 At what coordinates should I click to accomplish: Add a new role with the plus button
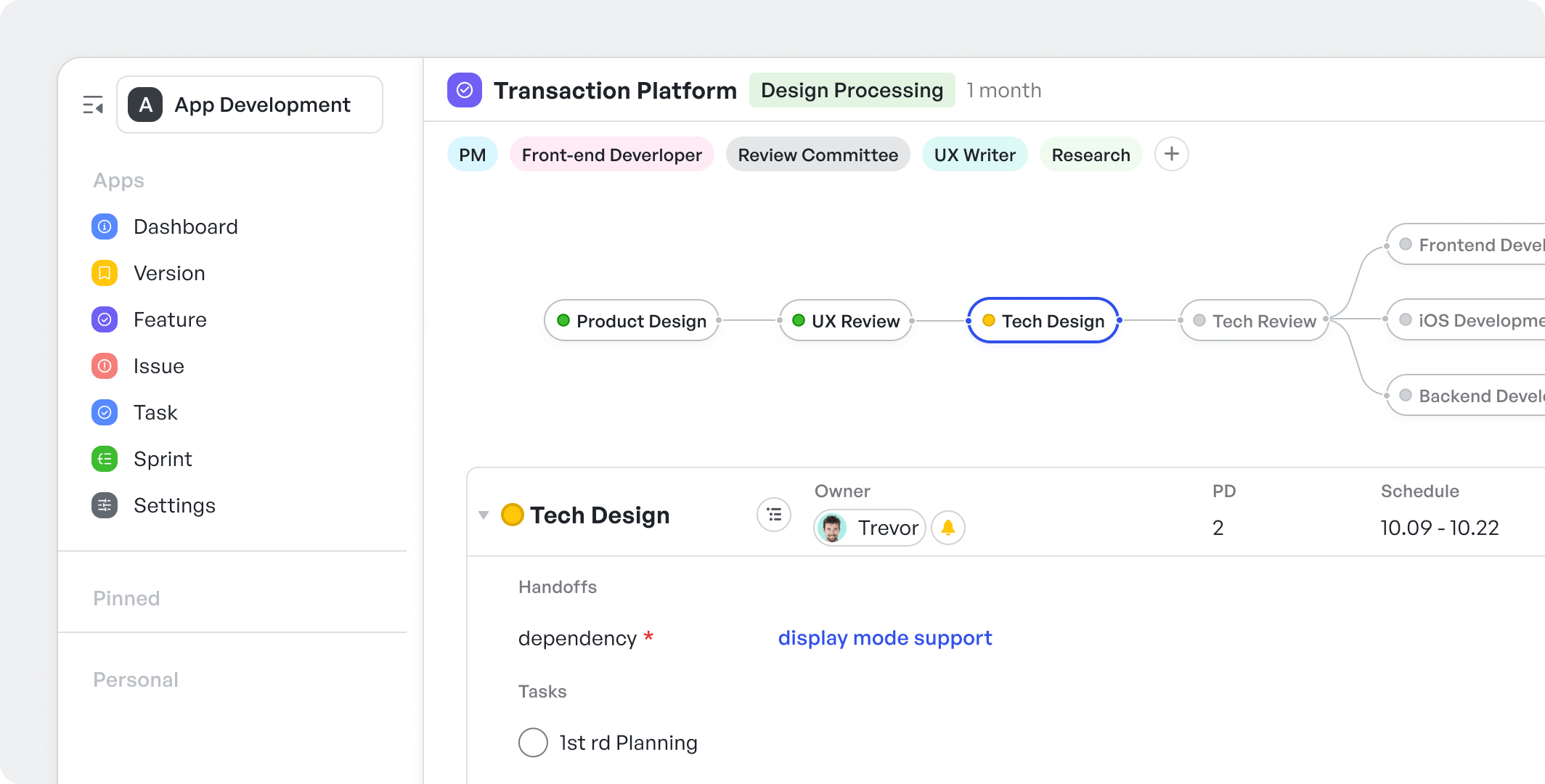pyautogui.click(x=1171, y=154)
